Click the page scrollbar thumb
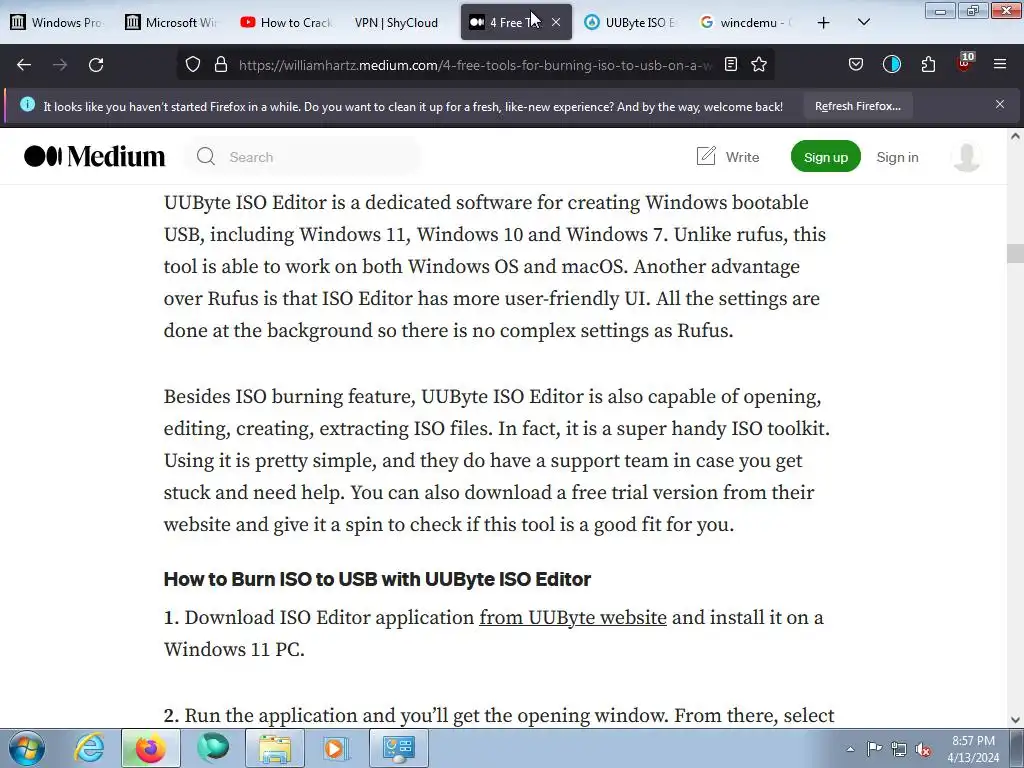The width and height of the screenshot is (1024, 768). (x=1015, y=253)
